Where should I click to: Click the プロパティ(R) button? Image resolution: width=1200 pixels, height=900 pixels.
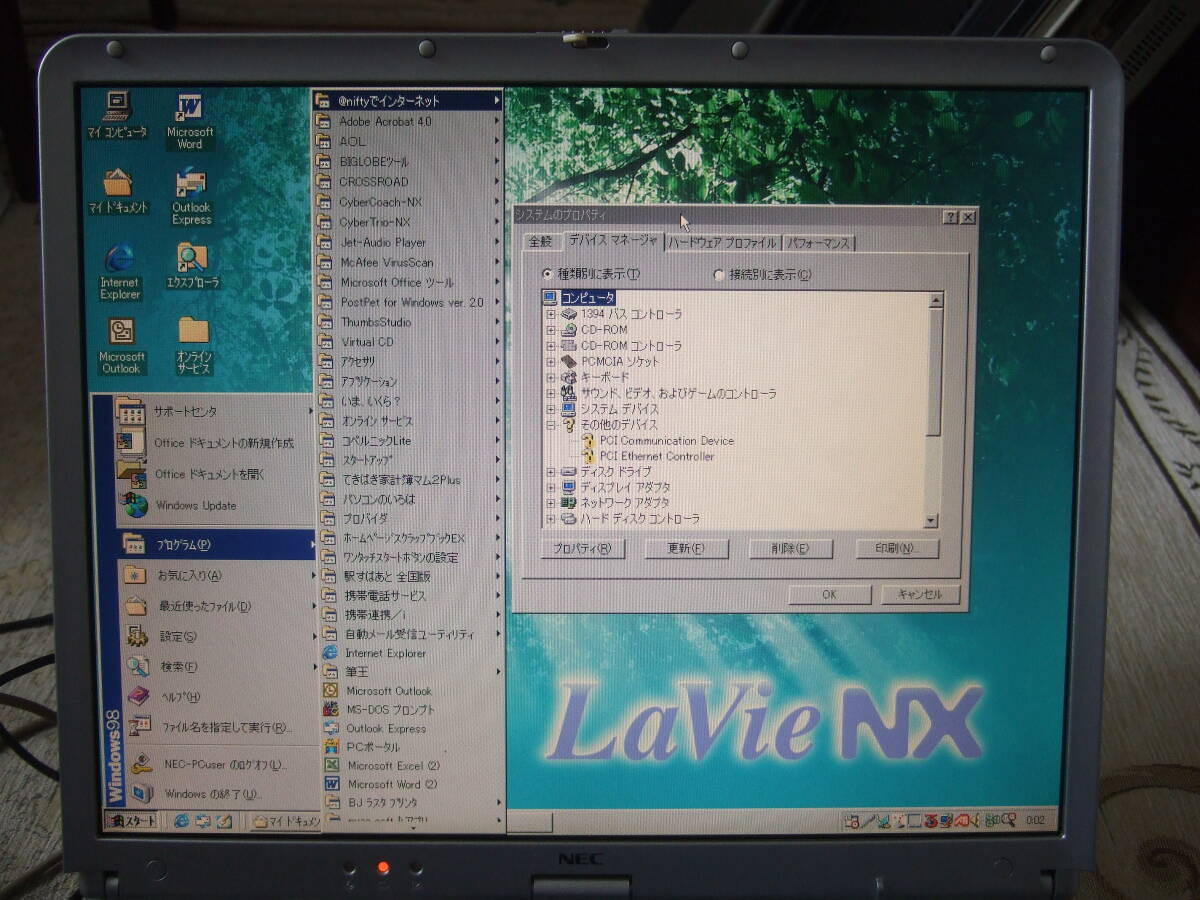pos(582,549)
